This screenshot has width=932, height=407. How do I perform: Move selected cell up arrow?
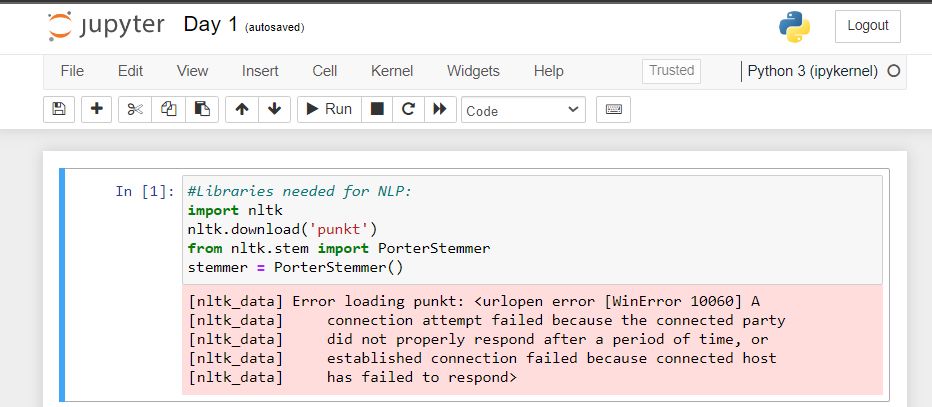pyautogui.click(x=242, y=109)
